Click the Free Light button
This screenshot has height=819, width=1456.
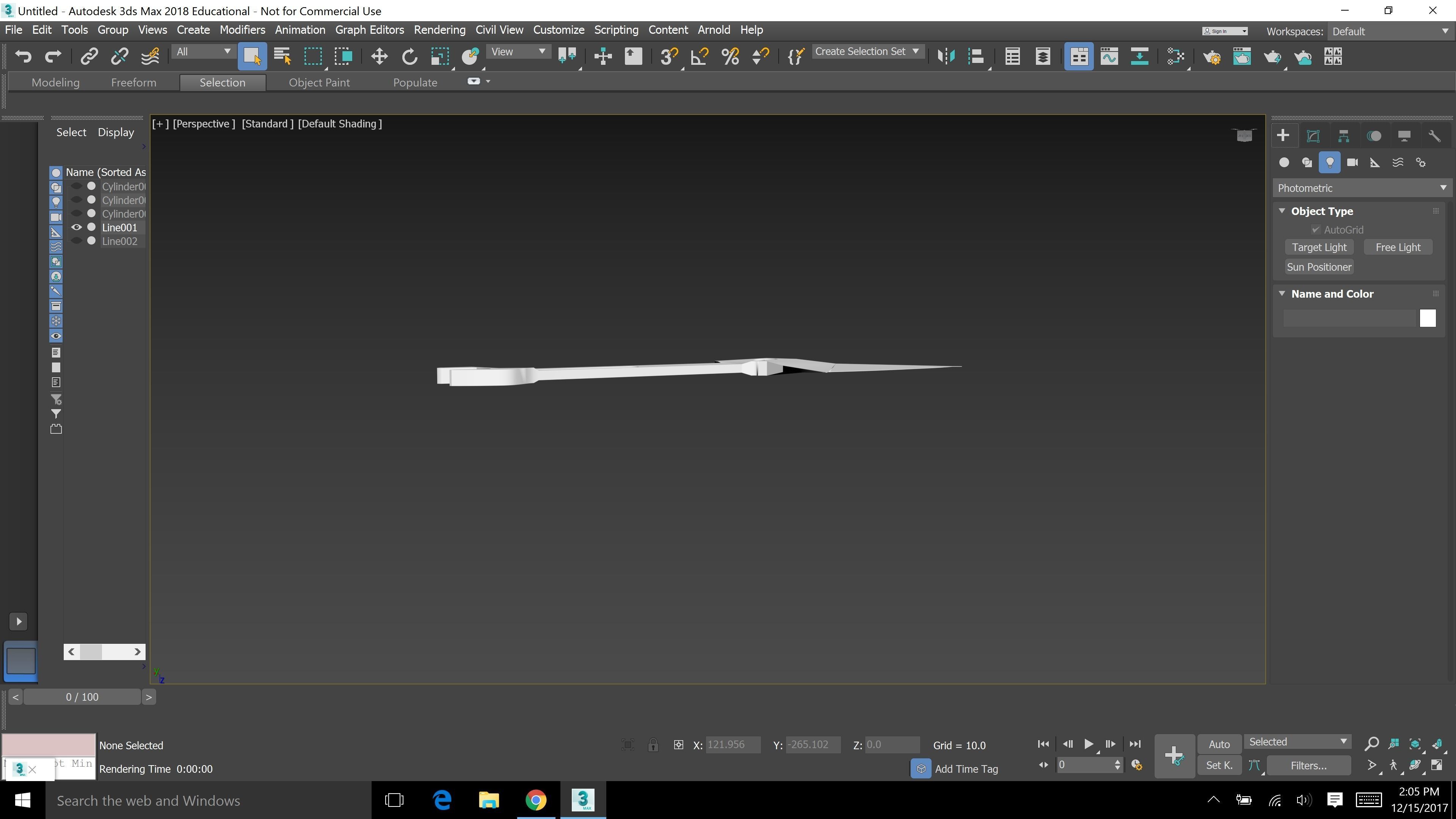1397,247
